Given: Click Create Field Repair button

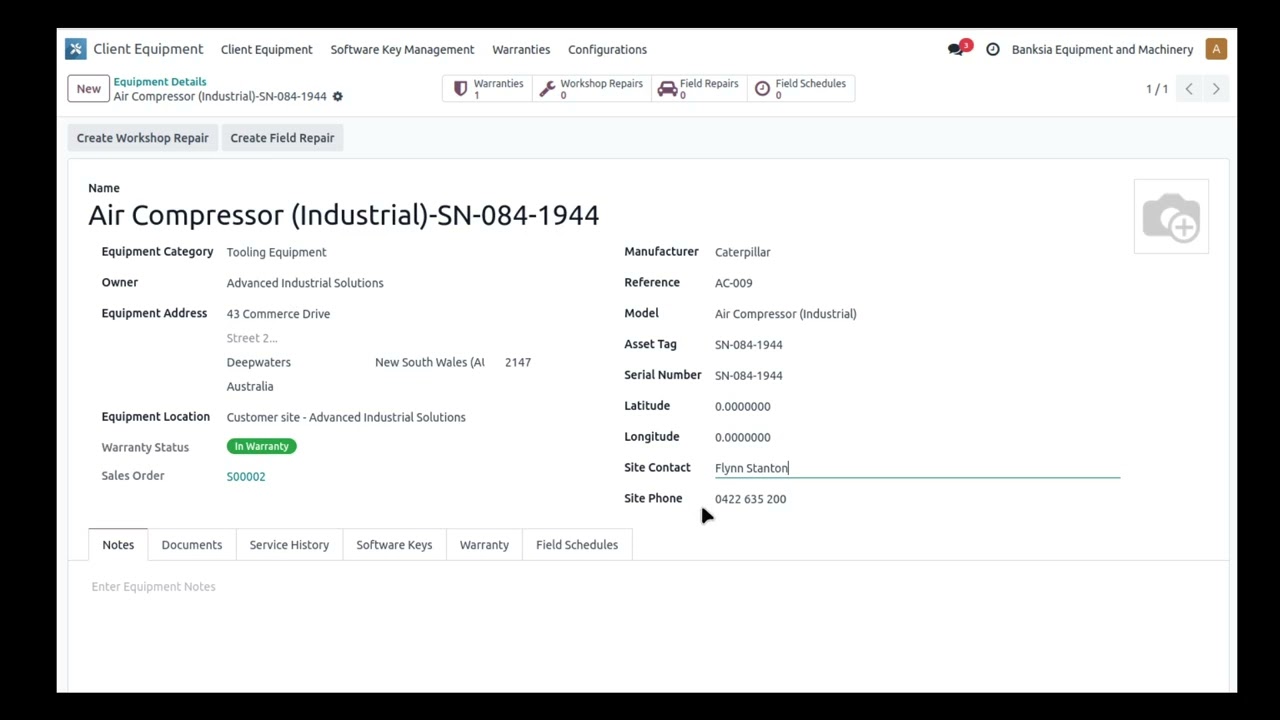Looking at the screenshot, I should pyautogui.click(x=282, y=138).
